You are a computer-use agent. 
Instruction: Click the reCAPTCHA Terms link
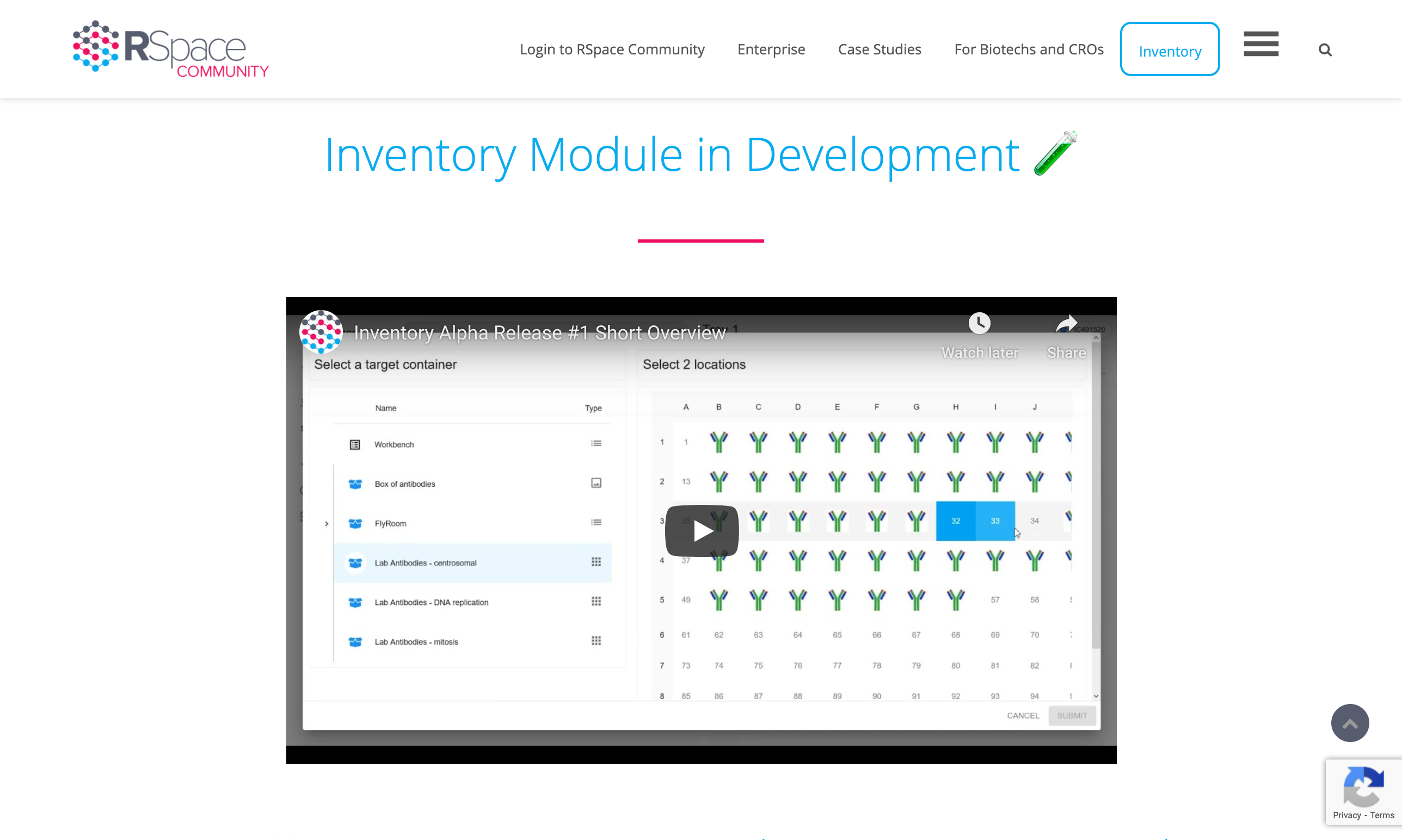tap(1382, 815)
